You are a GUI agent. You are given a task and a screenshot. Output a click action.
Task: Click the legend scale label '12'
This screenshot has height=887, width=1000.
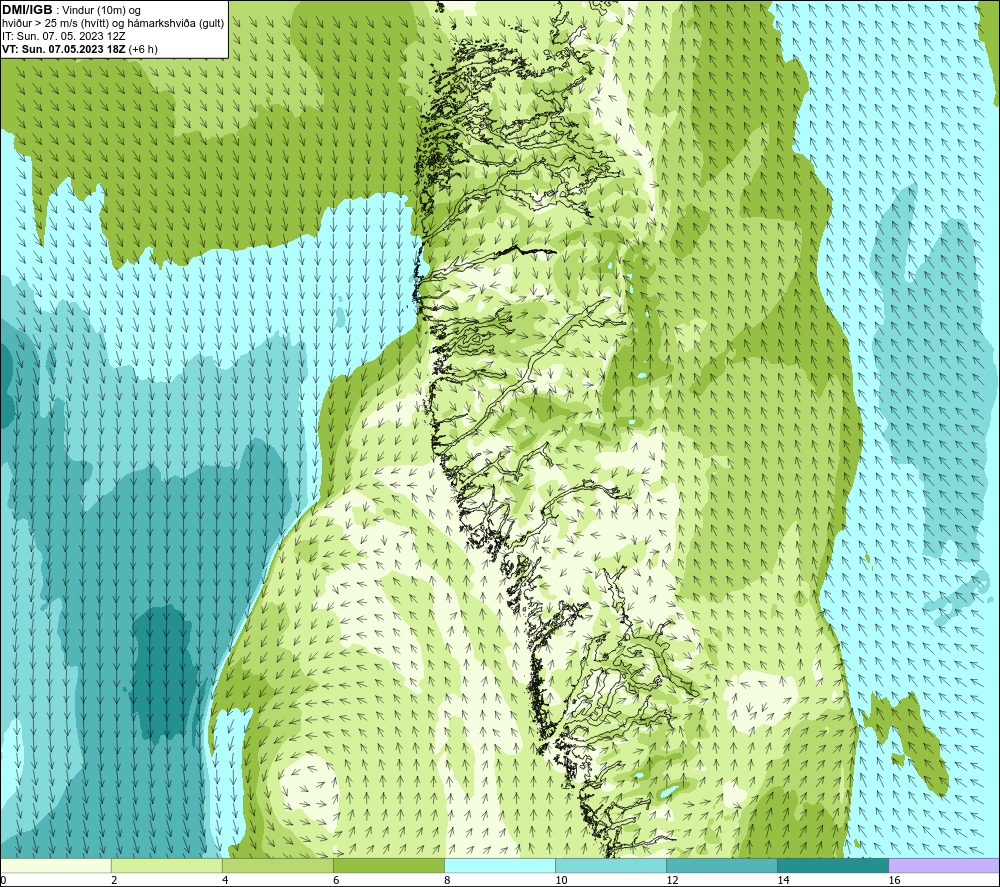coord(672,881)
